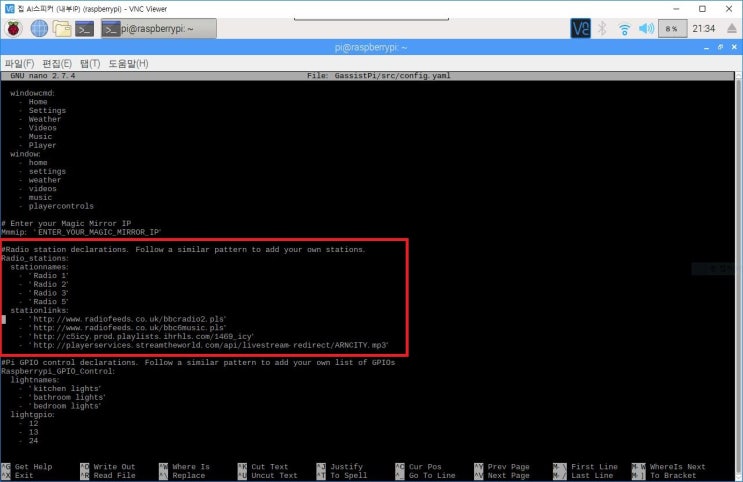Click the 'ENTER_YOUR_MAGIC_MIRROR_IP' value

[98, 232]
